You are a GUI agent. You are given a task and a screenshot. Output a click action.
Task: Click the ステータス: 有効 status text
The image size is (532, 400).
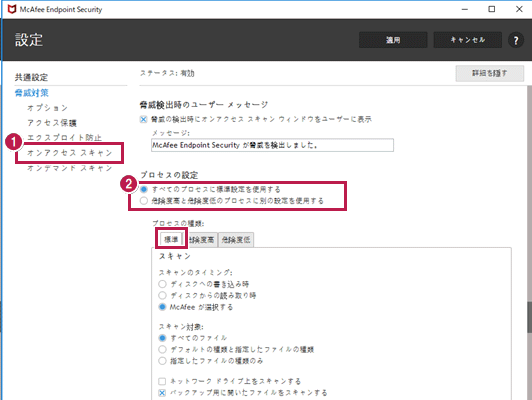(x=167, y=73)
